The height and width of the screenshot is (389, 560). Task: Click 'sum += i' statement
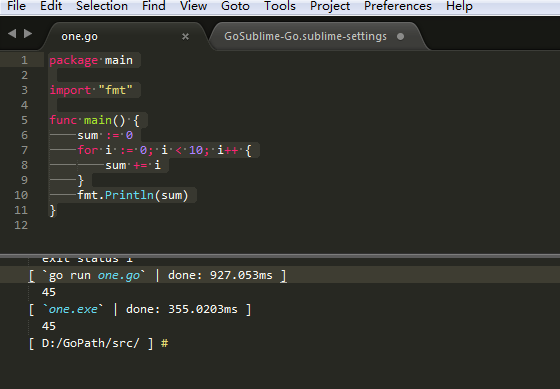click(132, 165)
